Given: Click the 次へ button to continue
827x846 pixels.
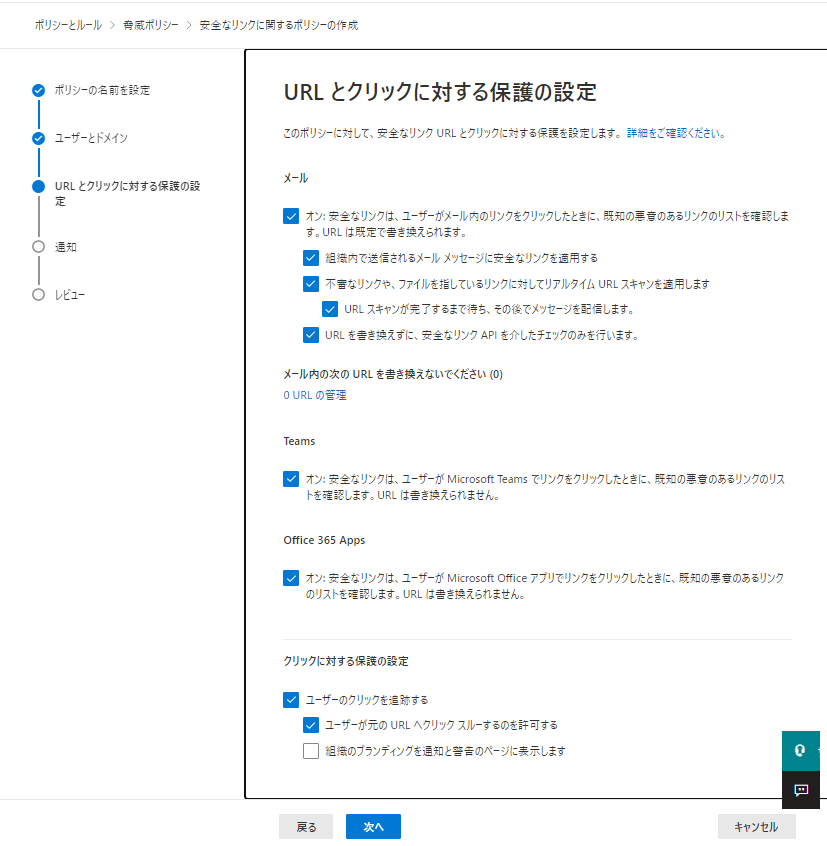Looking at the screenshot, I should point(372,826).
